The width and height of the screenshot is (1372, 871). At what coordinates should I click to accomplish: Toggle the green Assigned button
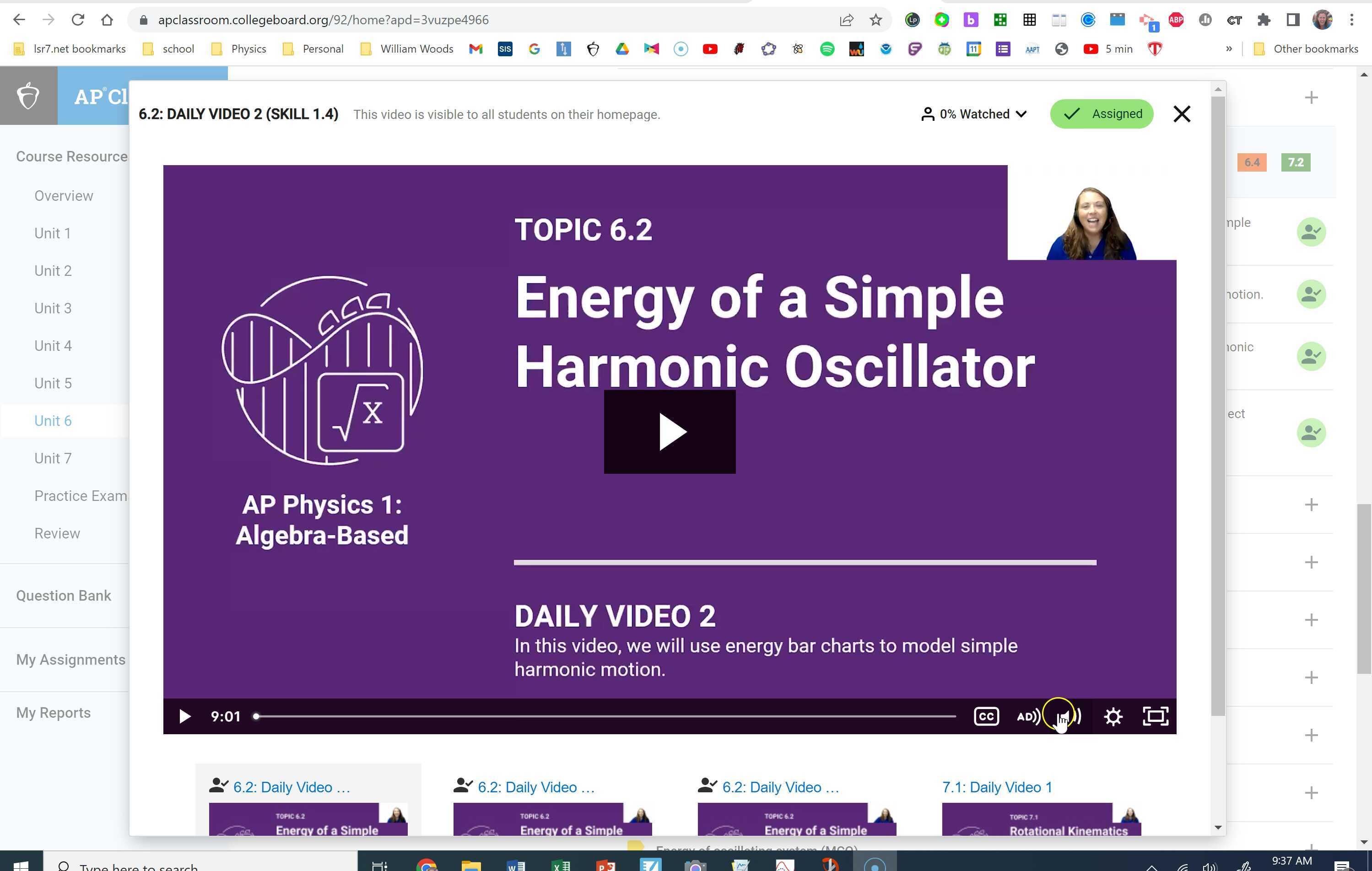click(1102, 114)
